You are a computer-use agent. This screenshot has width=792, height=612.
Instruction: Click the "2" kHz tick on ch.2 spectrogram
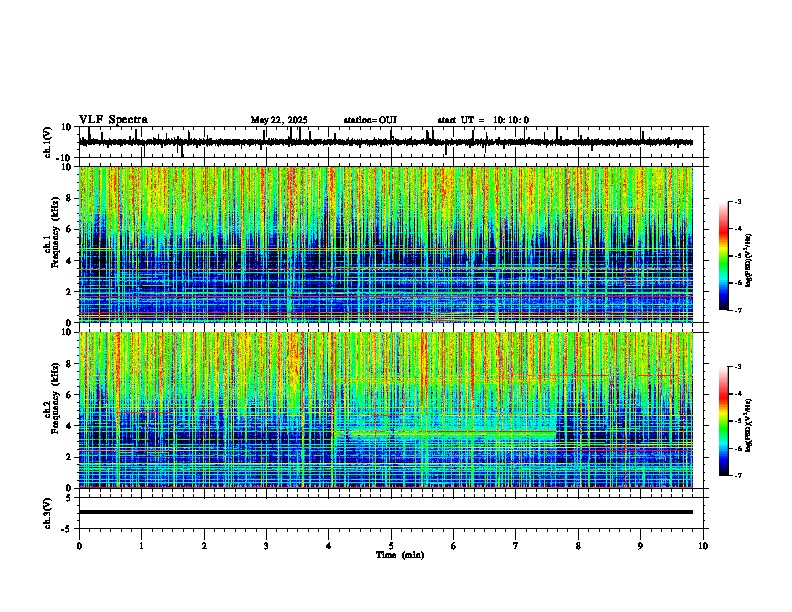(x=69, y=457)
